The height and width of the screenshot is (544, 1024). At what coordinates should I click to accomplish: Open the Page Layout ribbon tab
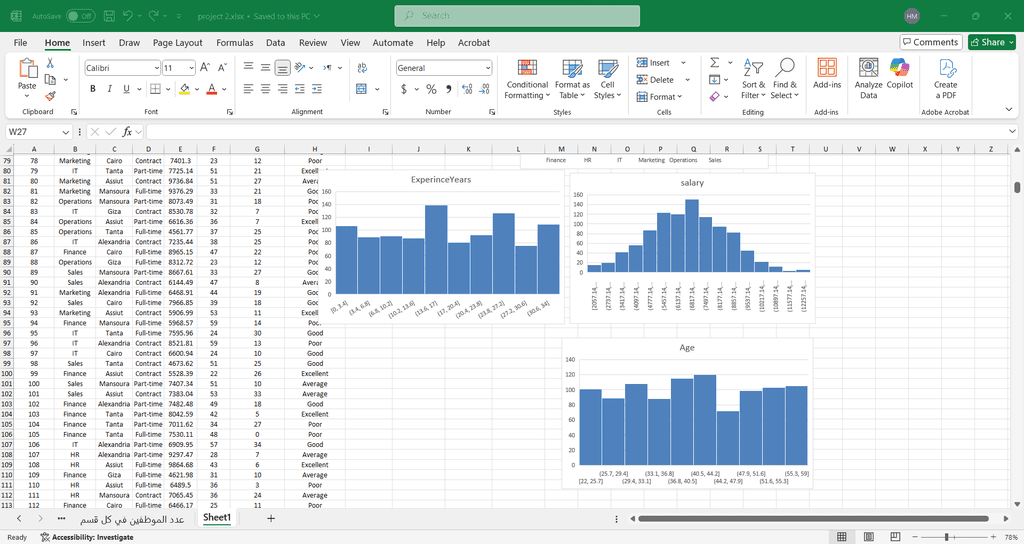click(x=177, y=43)
